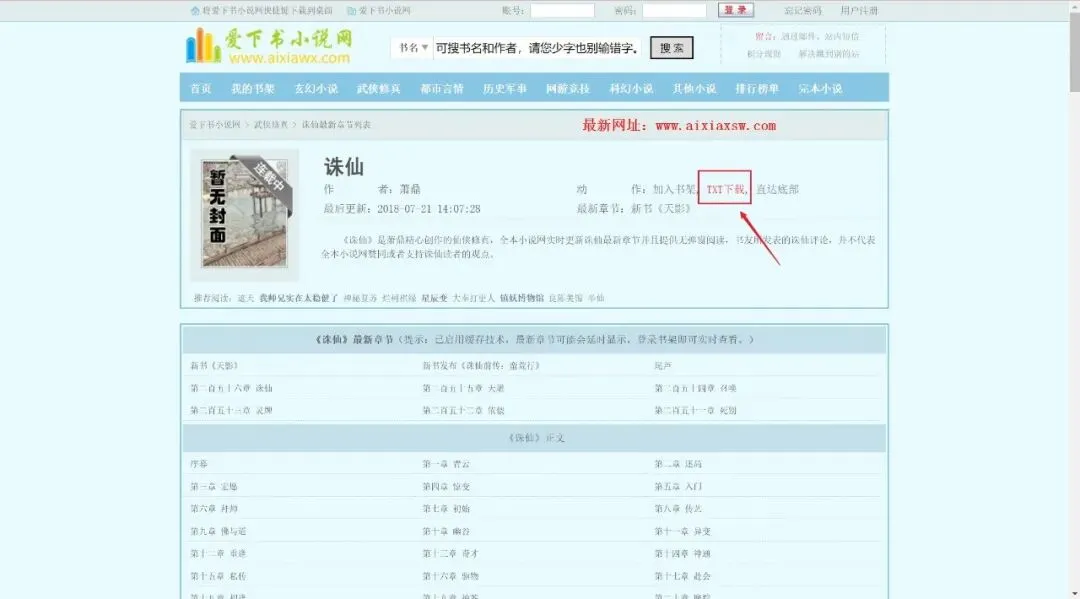The height and width of the screenshot is (599, 1080).
Task: Click 直达底部 jump to bottom link
Action: pyautogui.click(x=777, y=189)
